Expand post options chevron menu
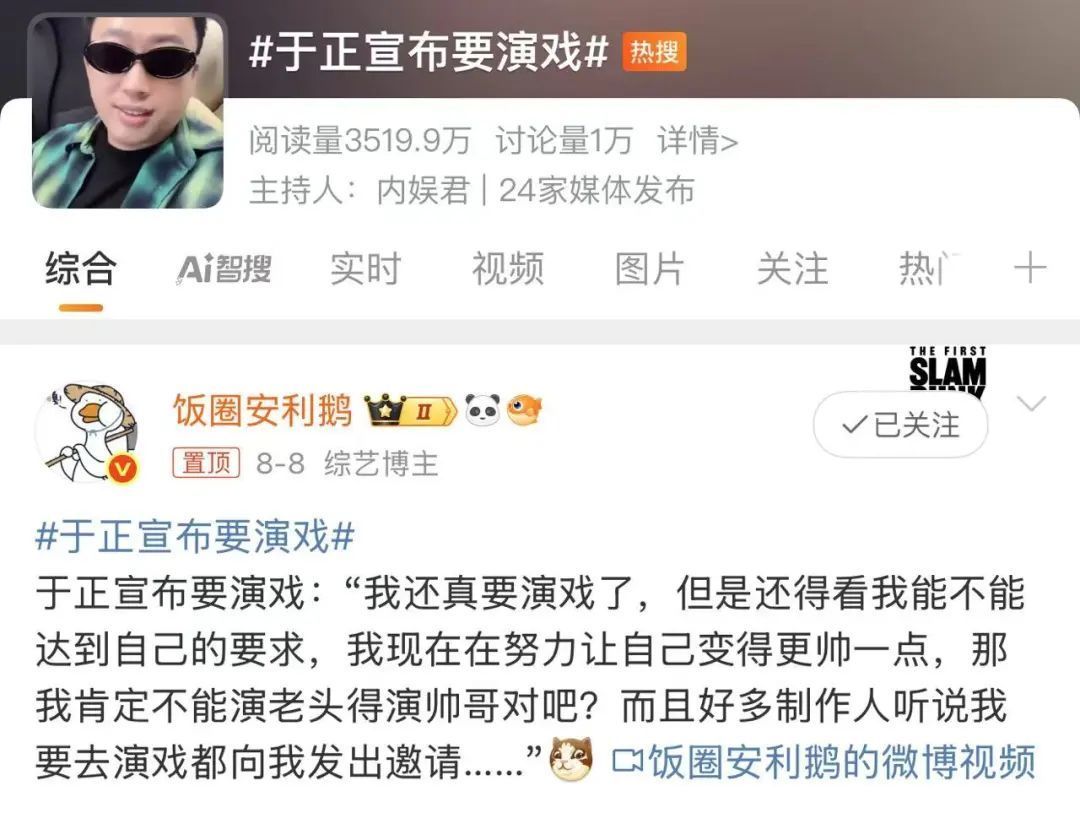 pos(1031,404)
